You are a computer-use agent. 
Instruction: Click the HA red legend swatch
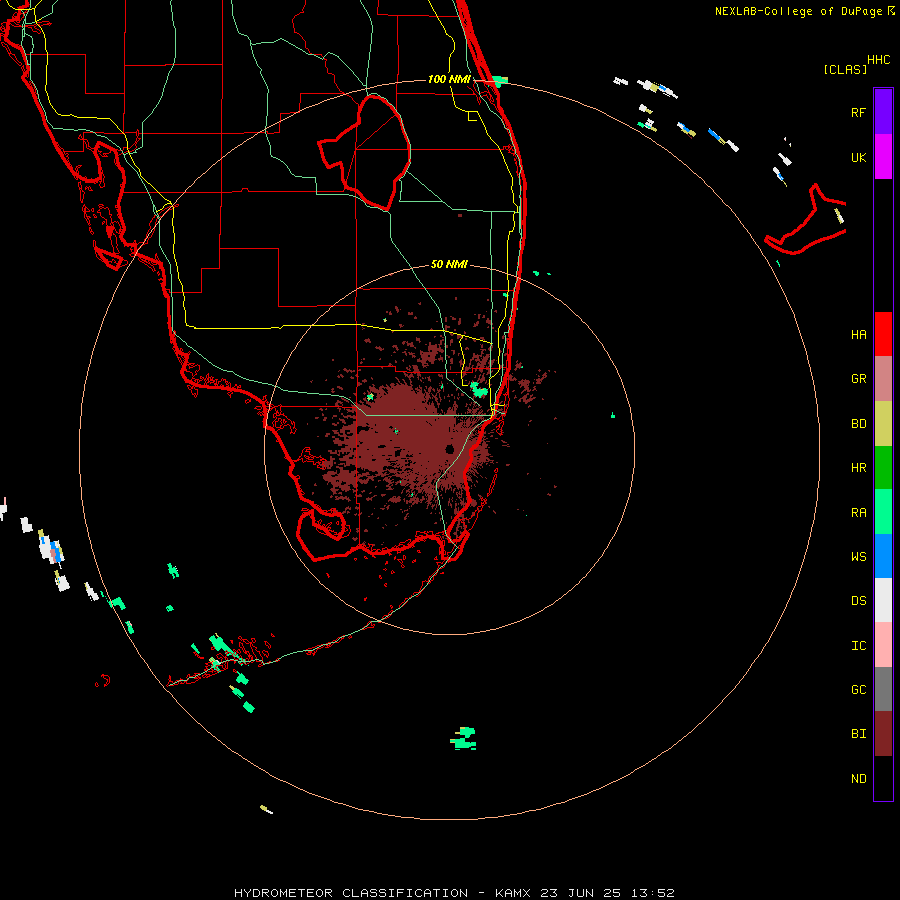(883, 334)
